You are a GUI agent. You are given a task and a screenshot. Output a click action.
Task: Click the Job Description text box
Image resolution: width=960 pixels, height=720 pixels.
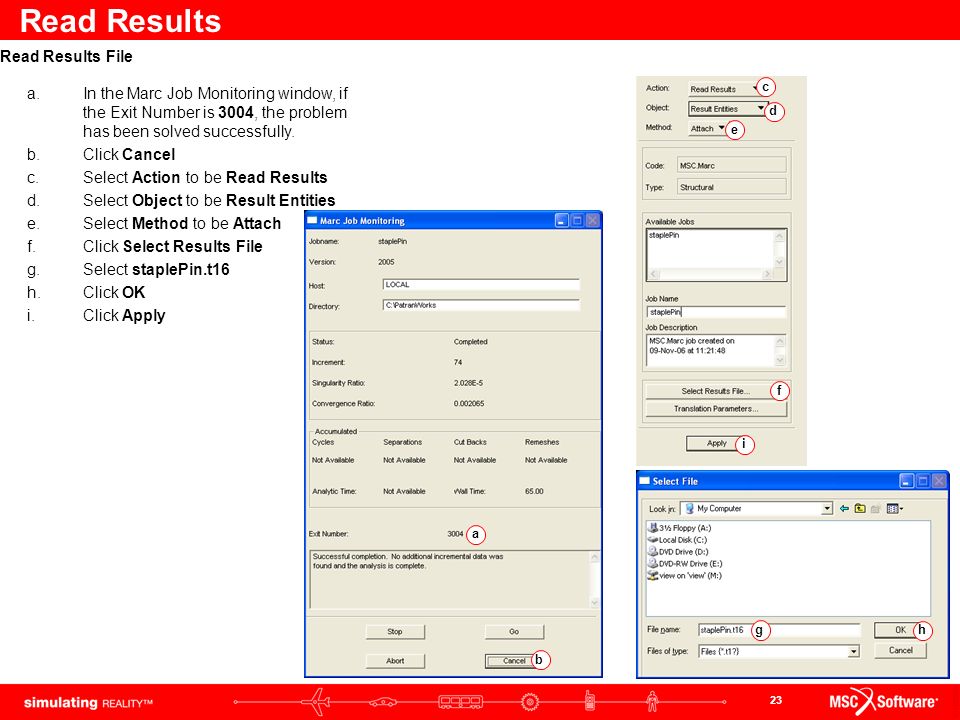pos(710,350)
